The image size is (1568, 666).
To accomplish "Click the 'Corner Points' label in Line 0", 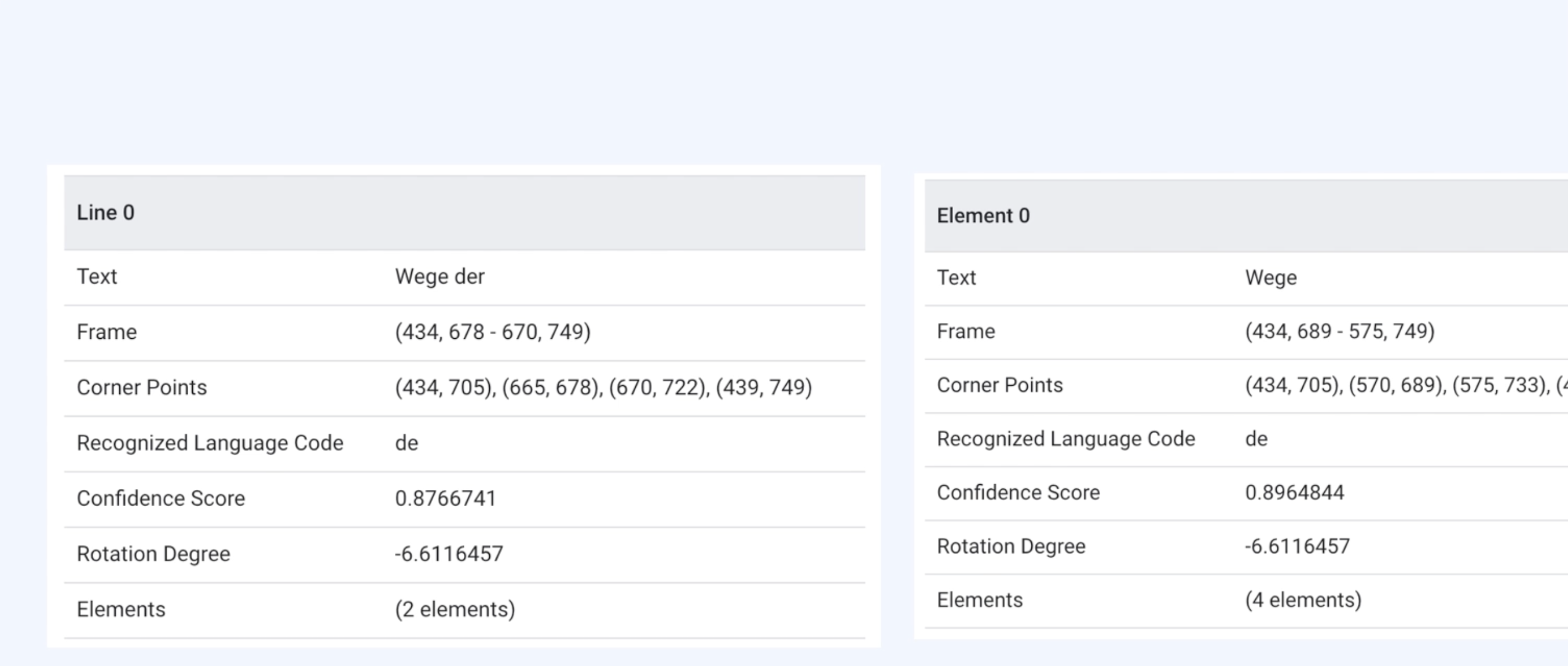I will point(141,388).
